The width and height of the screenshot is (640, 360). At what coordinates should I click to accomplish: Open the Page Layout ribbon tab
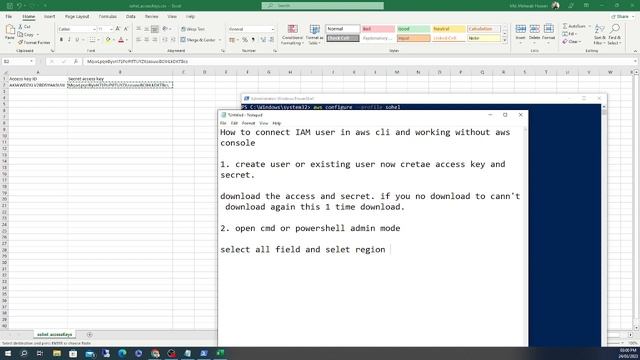tap(77, 17)
